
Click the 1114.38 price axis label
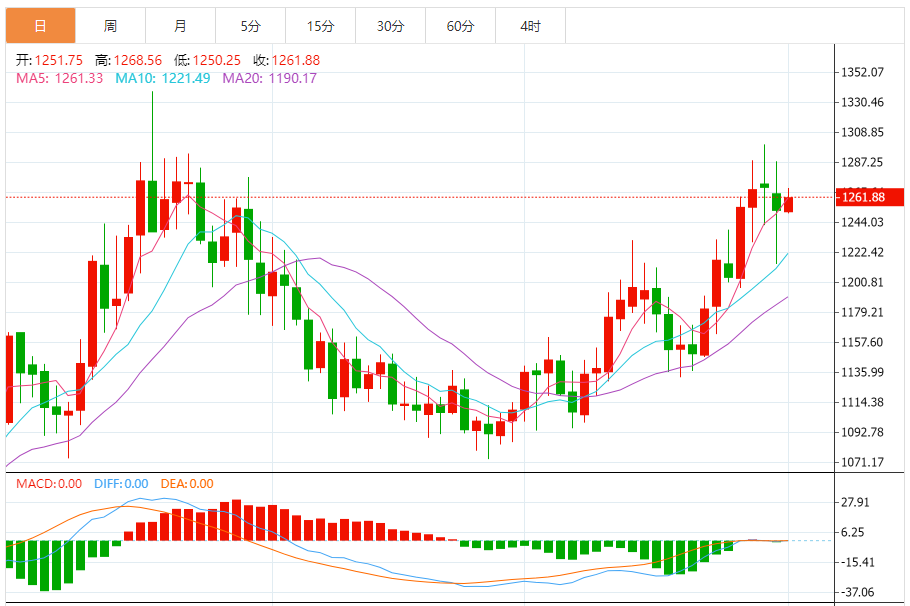[x=862, y=402]
